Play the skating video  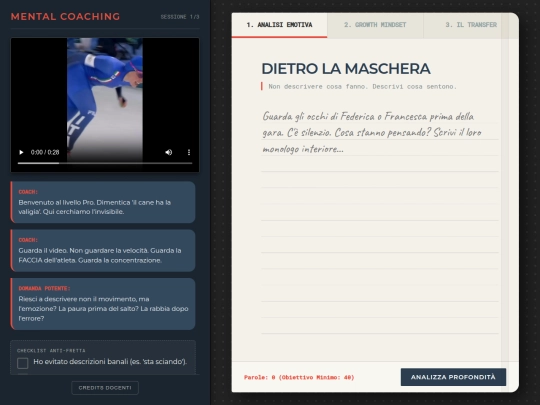21,152
